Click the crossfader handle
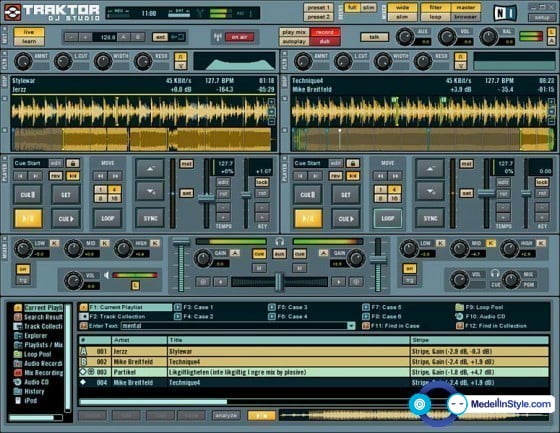560x433 pixels. click(279, 282)
